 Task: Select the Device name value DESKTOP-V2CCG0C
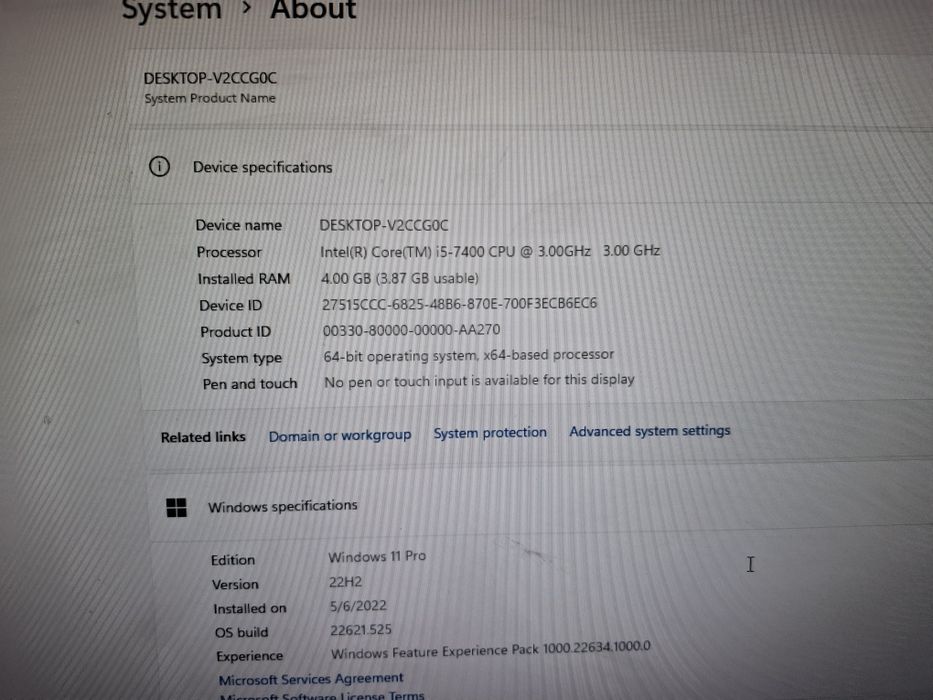[x=384, y=226]
